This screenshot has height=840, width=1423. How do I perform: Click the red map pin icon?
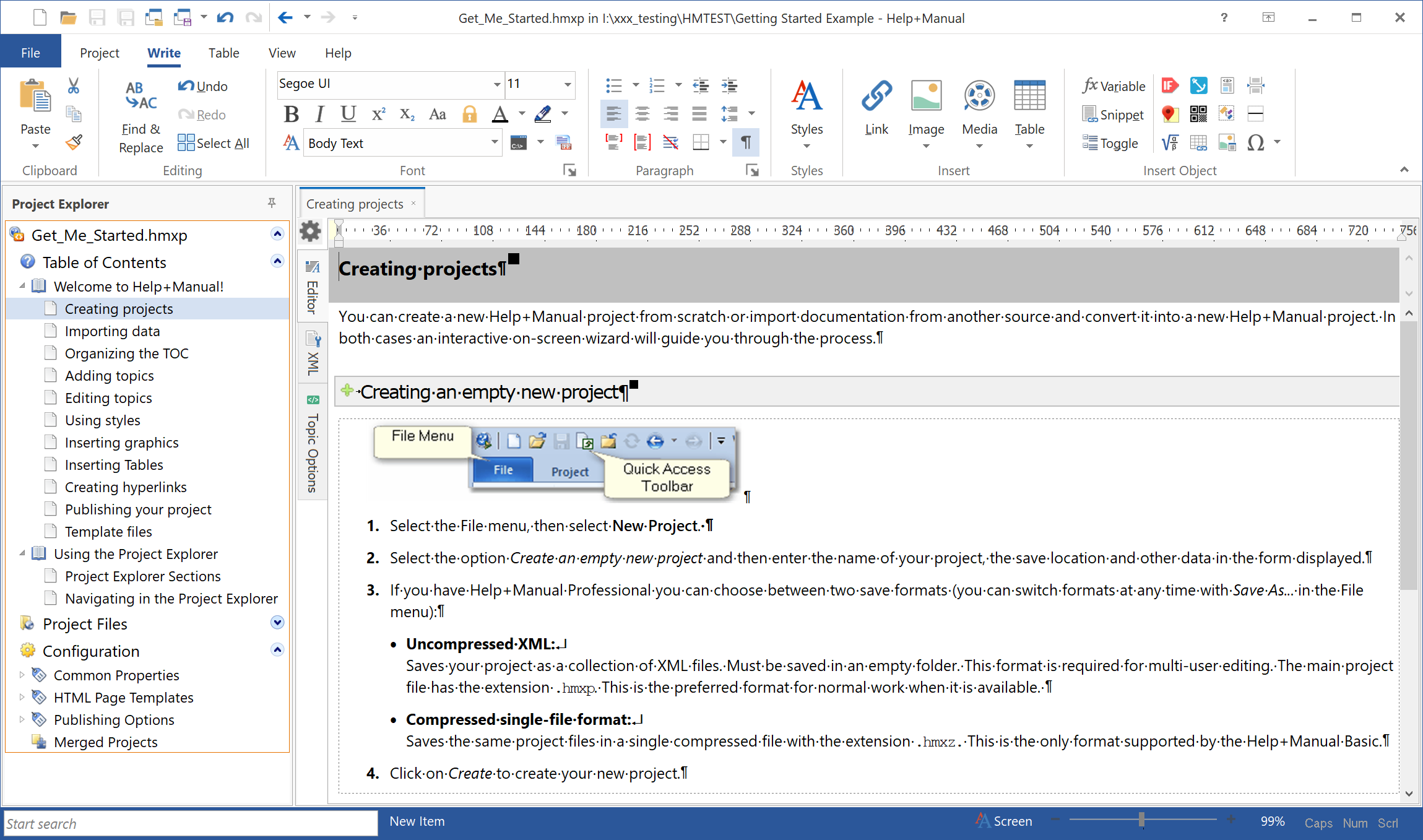1169,114
